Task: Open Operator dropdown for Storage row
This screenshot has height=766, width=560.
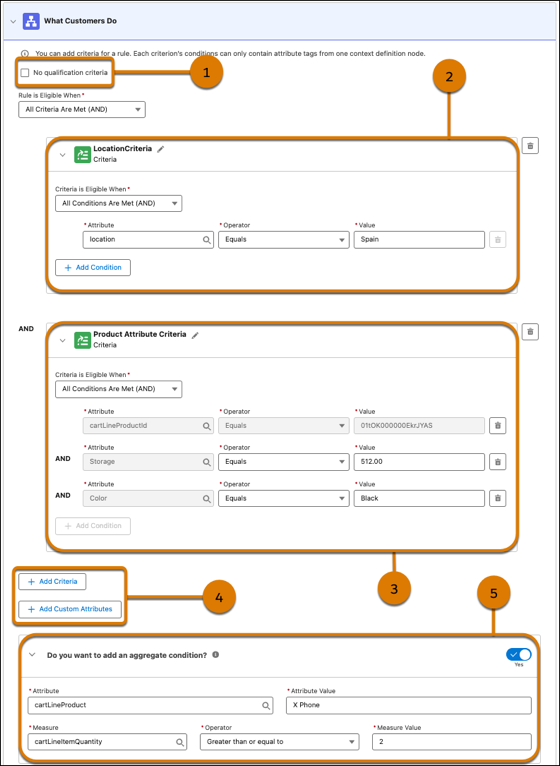Action: point(284,462)
